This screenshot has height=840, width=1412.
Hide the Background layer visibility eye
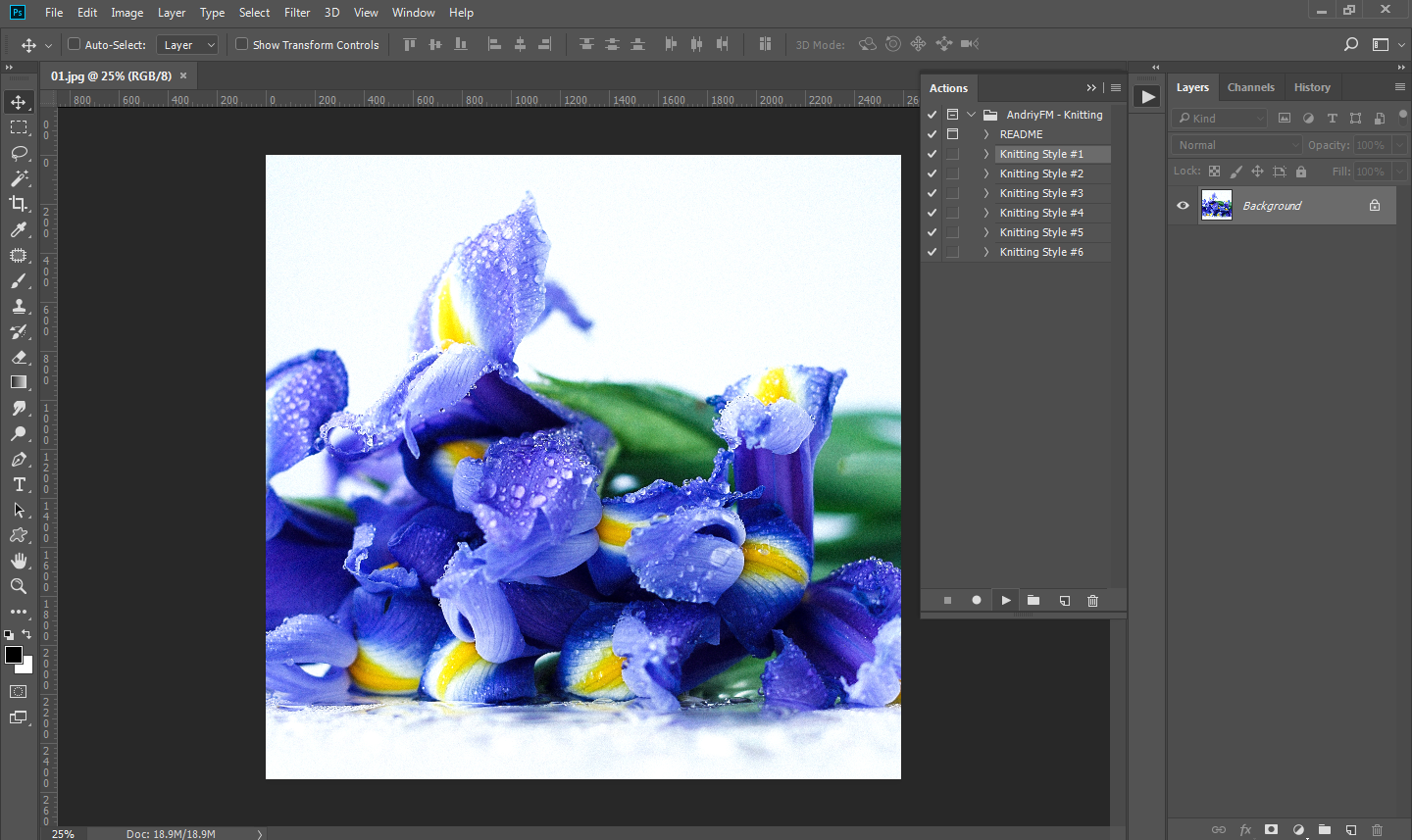coord(1183,206)
